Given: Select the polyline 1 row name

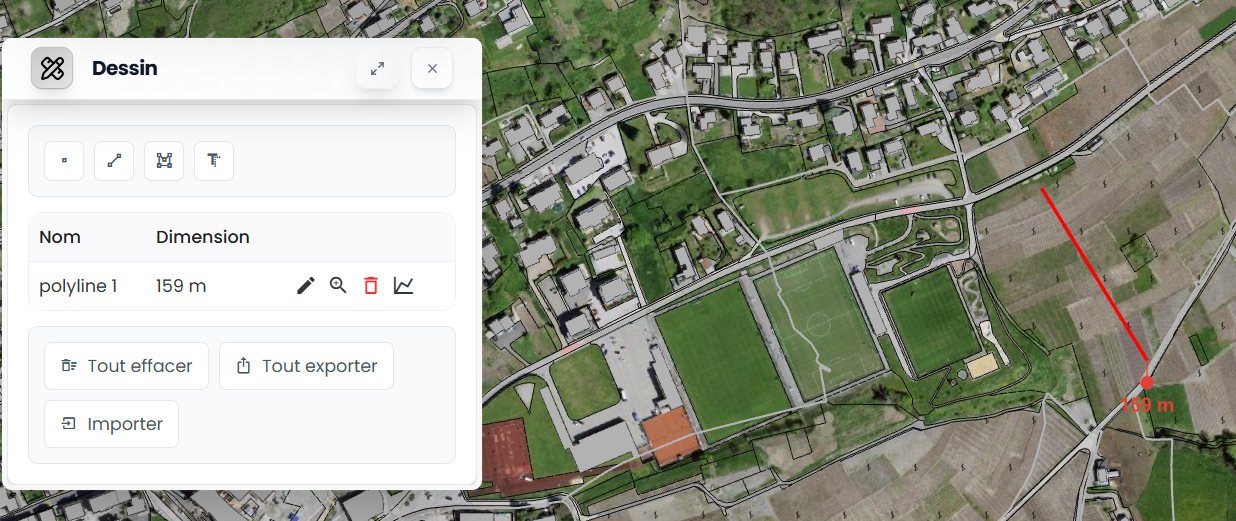Looking at the screenshot, I should (x=78, y=286).
